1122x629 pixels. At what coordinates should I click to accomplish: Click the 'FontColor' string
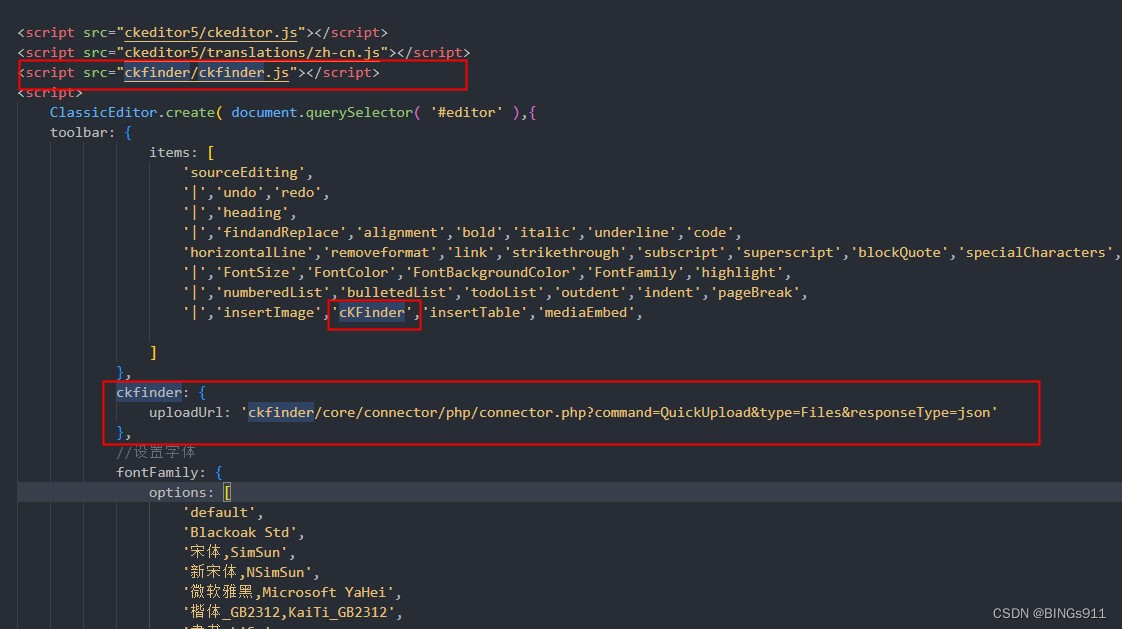click(351, 273)
